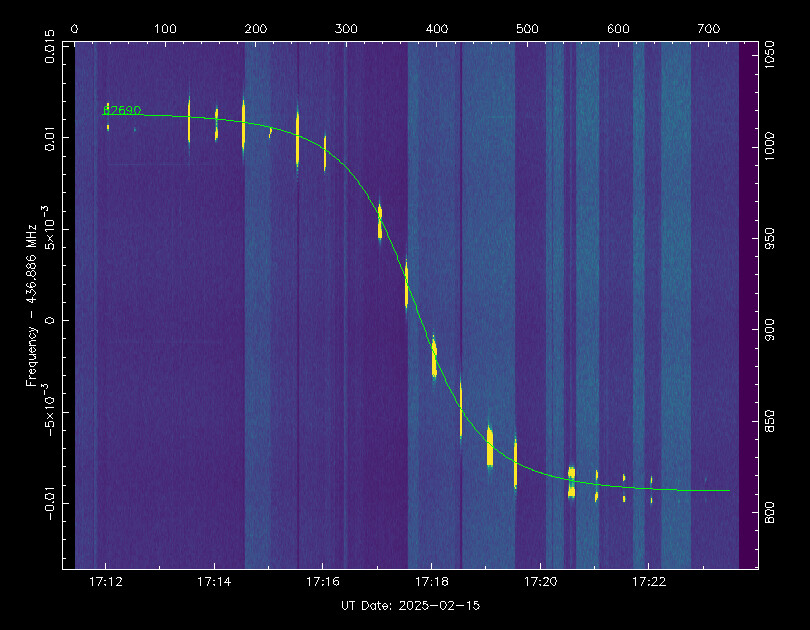Image resolution: width=810 pixels, height=630 pixels.
Task: Select the 17:16 time axis label
Action: pyautogui.click(x=322, y=580)
